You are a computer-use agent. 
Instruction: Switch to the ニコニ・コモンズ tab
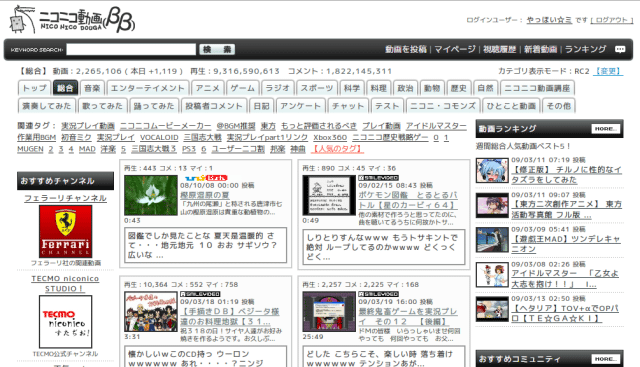tap(443, 106)
